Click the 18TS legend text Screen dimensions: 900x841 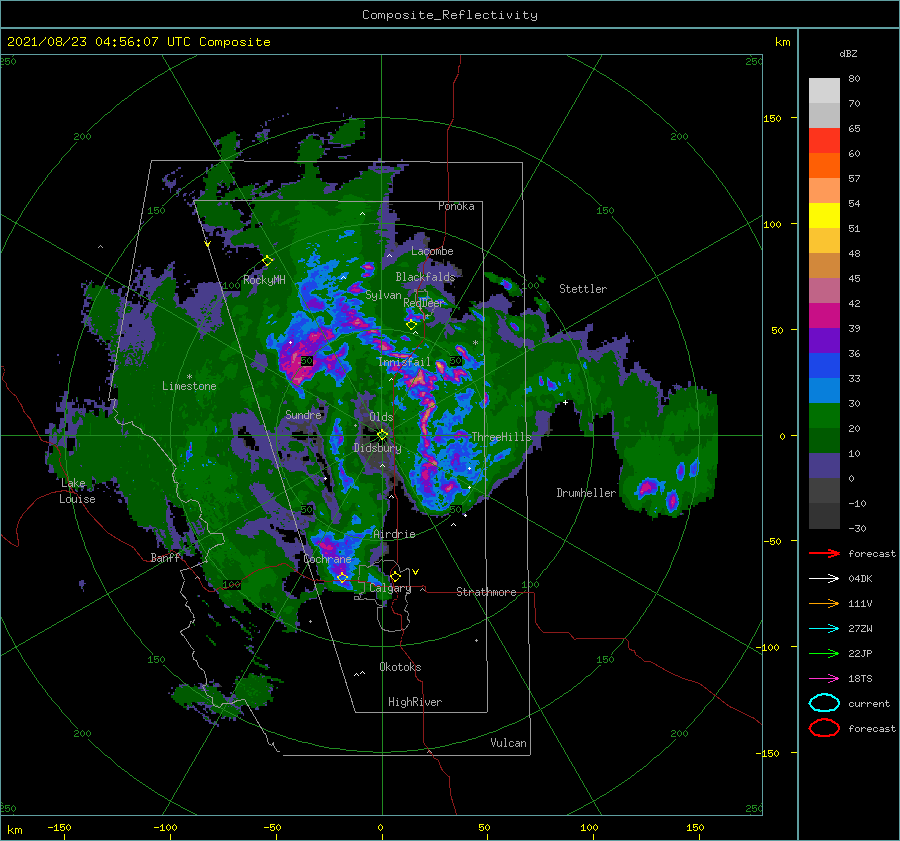click(x=860, y=679)
